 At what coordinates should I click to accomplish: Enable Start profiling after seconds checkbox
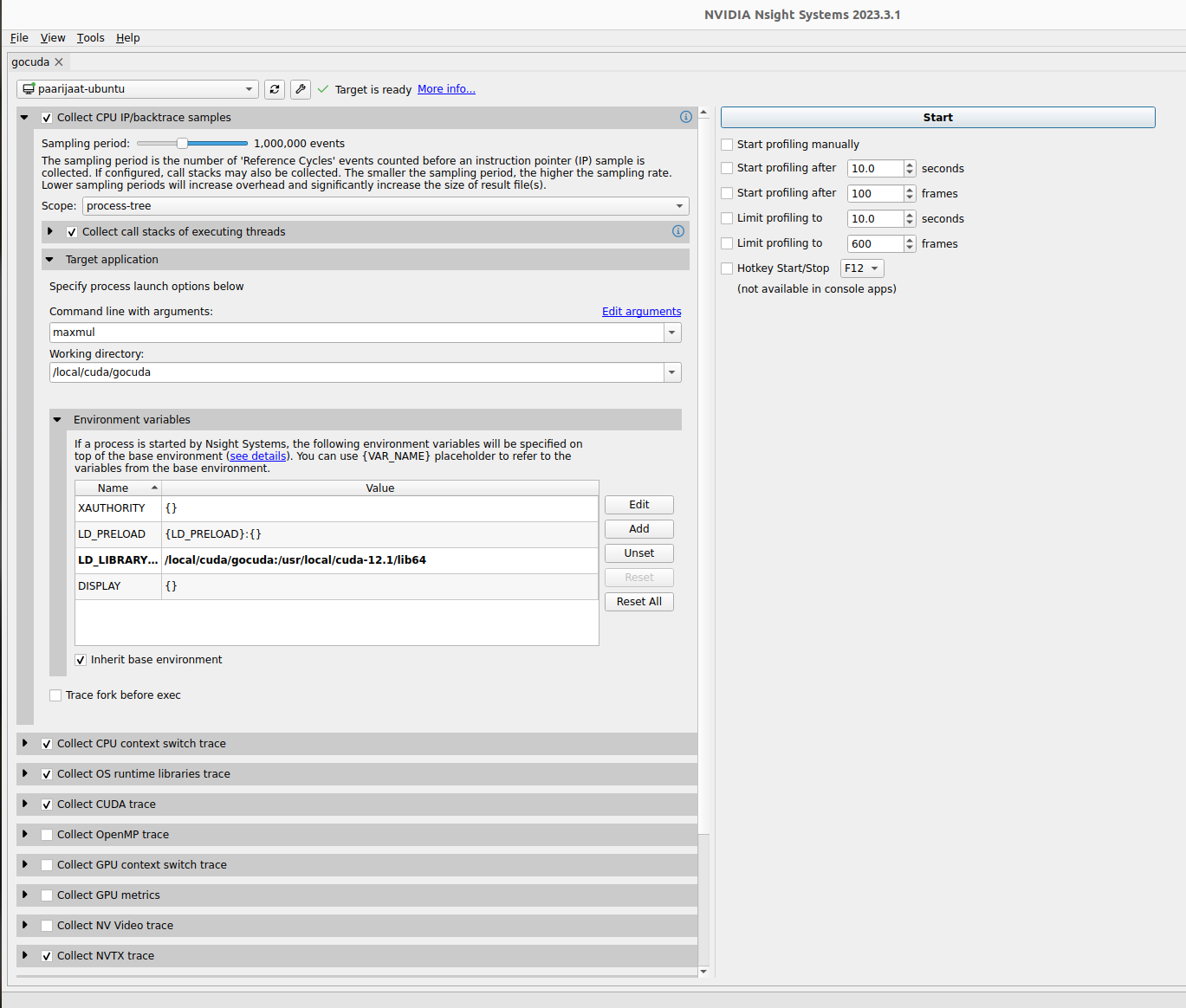727,168
